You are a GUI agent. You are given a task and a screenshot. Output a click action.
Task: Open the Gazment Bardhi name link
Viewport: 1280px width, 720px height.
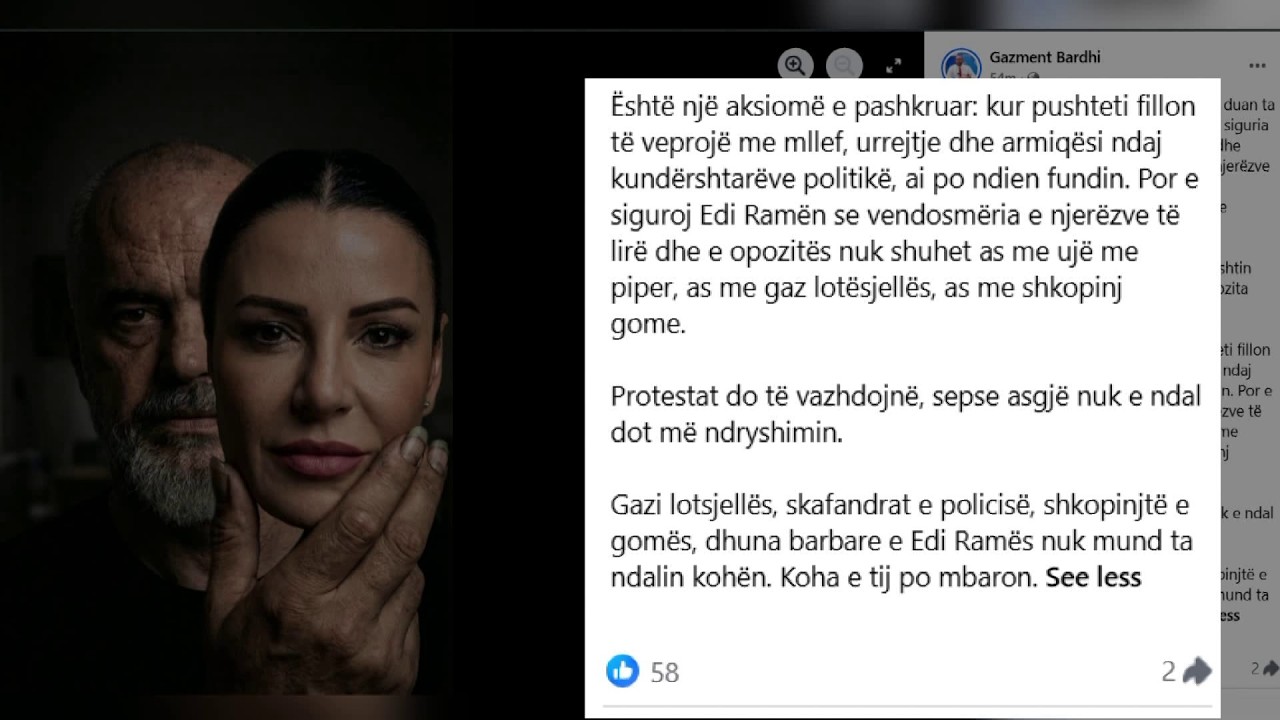pos(1045,57)
